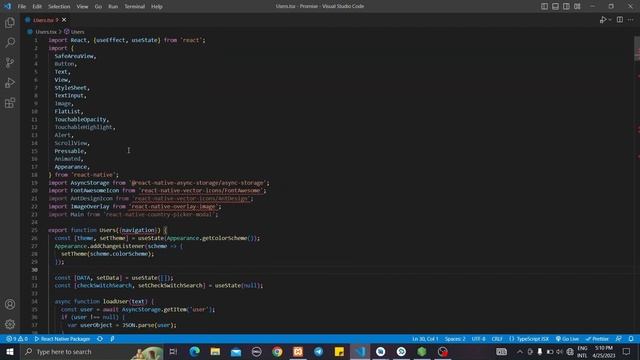
Task: Click the TouchableOpacity import line
Action: (81, 120)
